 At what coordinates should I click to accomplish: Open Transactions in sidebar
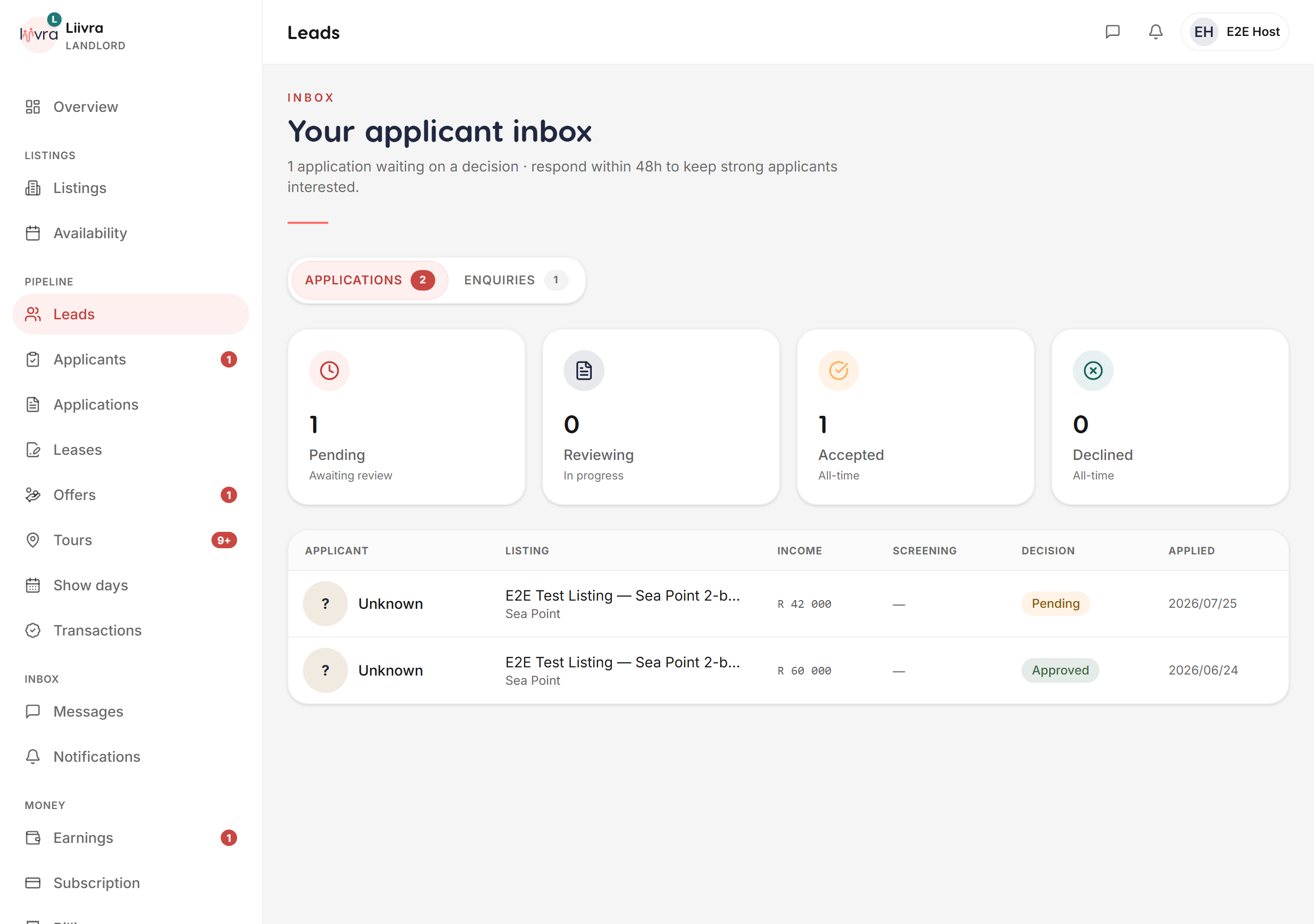coord(130,630)
